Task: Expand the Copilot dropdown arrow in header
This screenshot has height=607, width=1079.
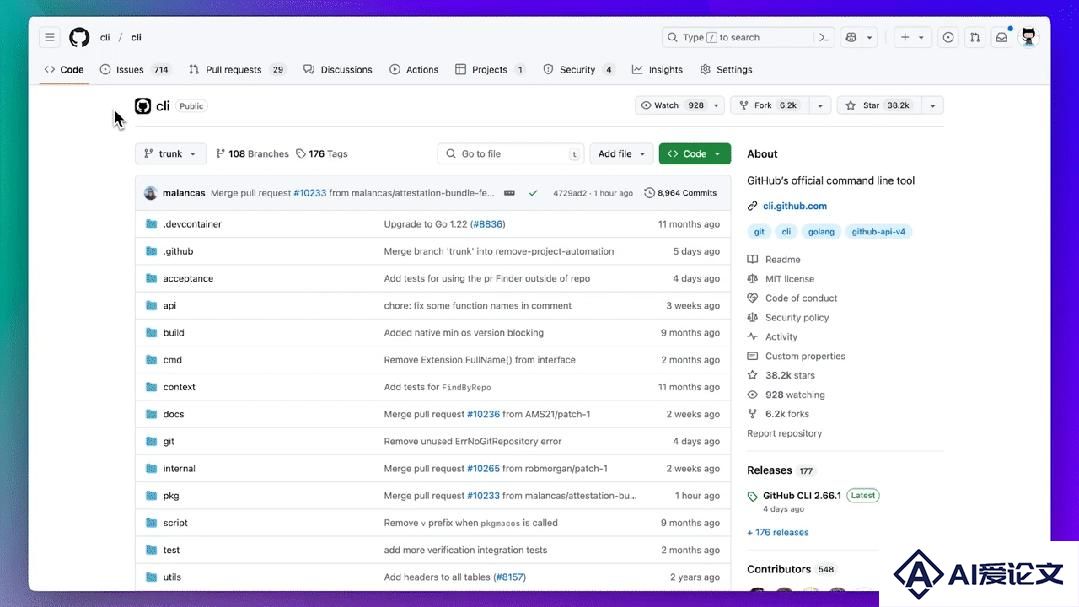Action: [x=869, y=37]
